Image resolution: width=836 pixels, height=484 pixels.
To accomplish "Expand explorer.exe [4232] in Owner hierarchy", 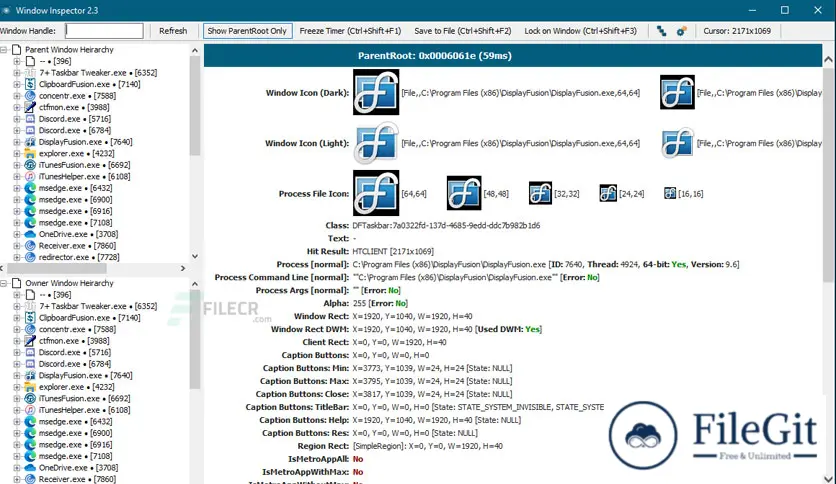I will 17,387.
